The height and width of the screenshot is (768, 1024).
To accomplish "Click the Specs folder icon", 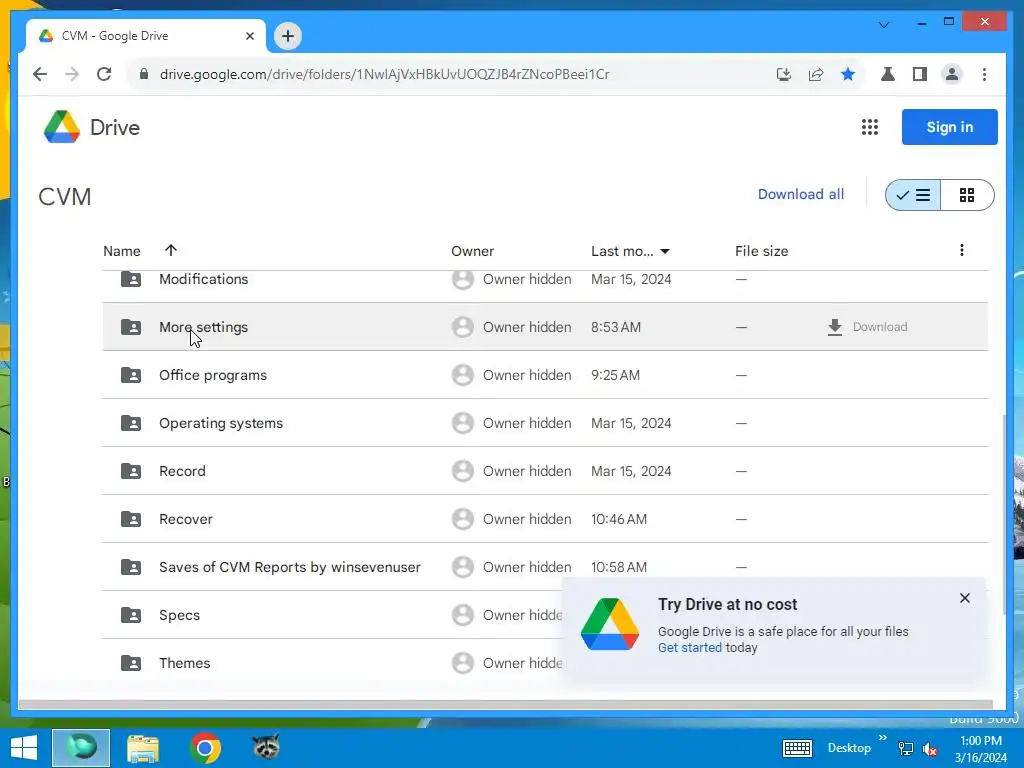I will 131,615.
